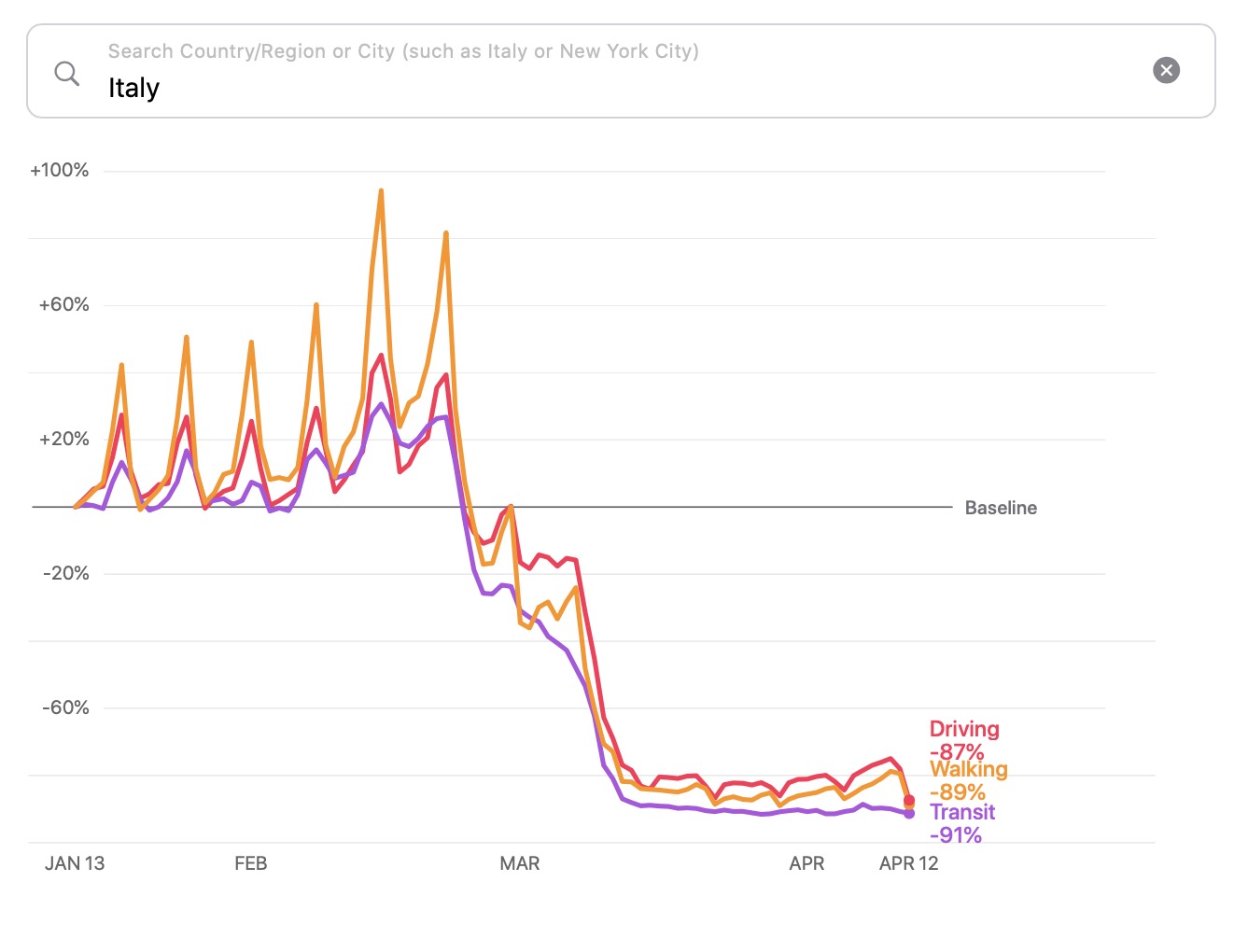Image resolution: width=1234 pixels, height=952 pixels.
Task: Click the -91% transit value
Action: click(955, 834)
